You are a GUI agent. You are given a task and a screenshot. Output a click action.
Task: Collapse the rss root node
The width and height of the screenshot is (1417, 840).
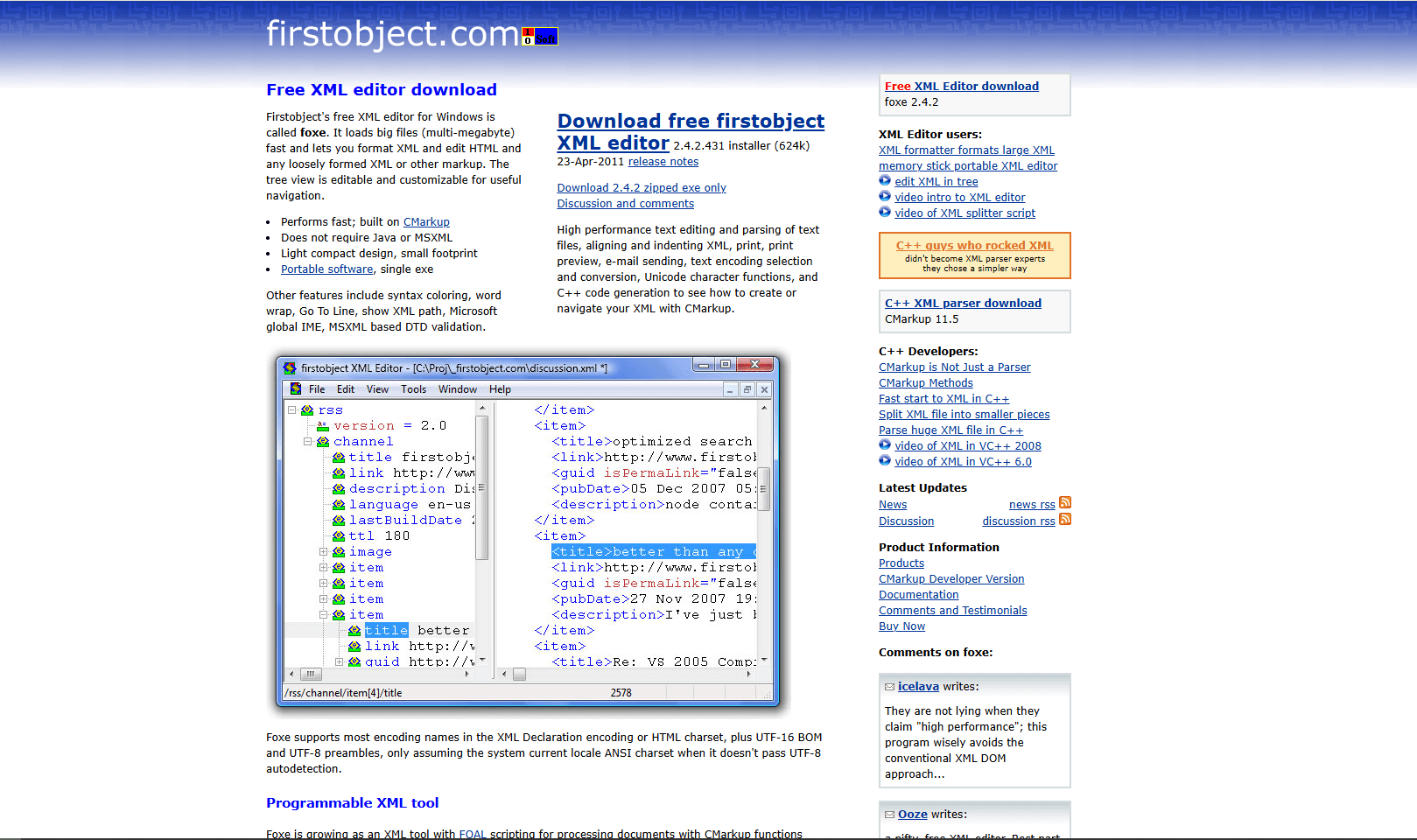pos(292,409)
